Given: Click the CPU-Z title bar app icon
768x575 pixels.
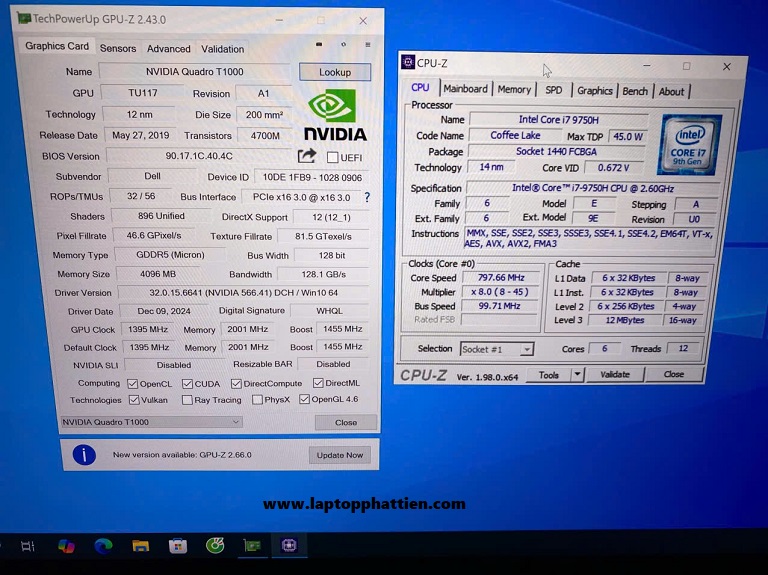Looking at the screenshot, I should [408, 62].
